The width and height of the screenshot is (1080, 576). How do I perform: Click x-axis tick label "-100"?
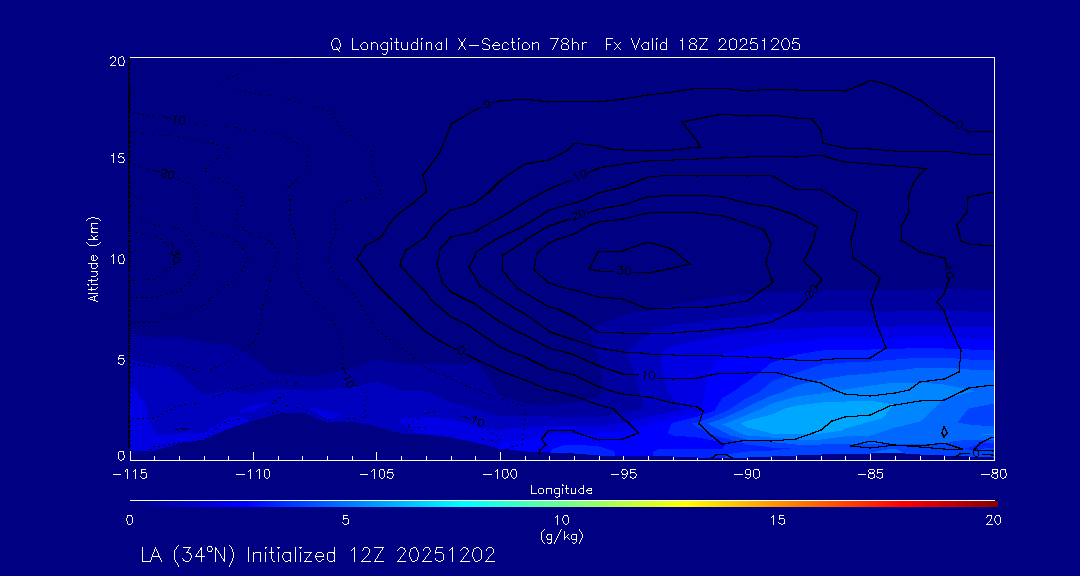tap(499, 475)
